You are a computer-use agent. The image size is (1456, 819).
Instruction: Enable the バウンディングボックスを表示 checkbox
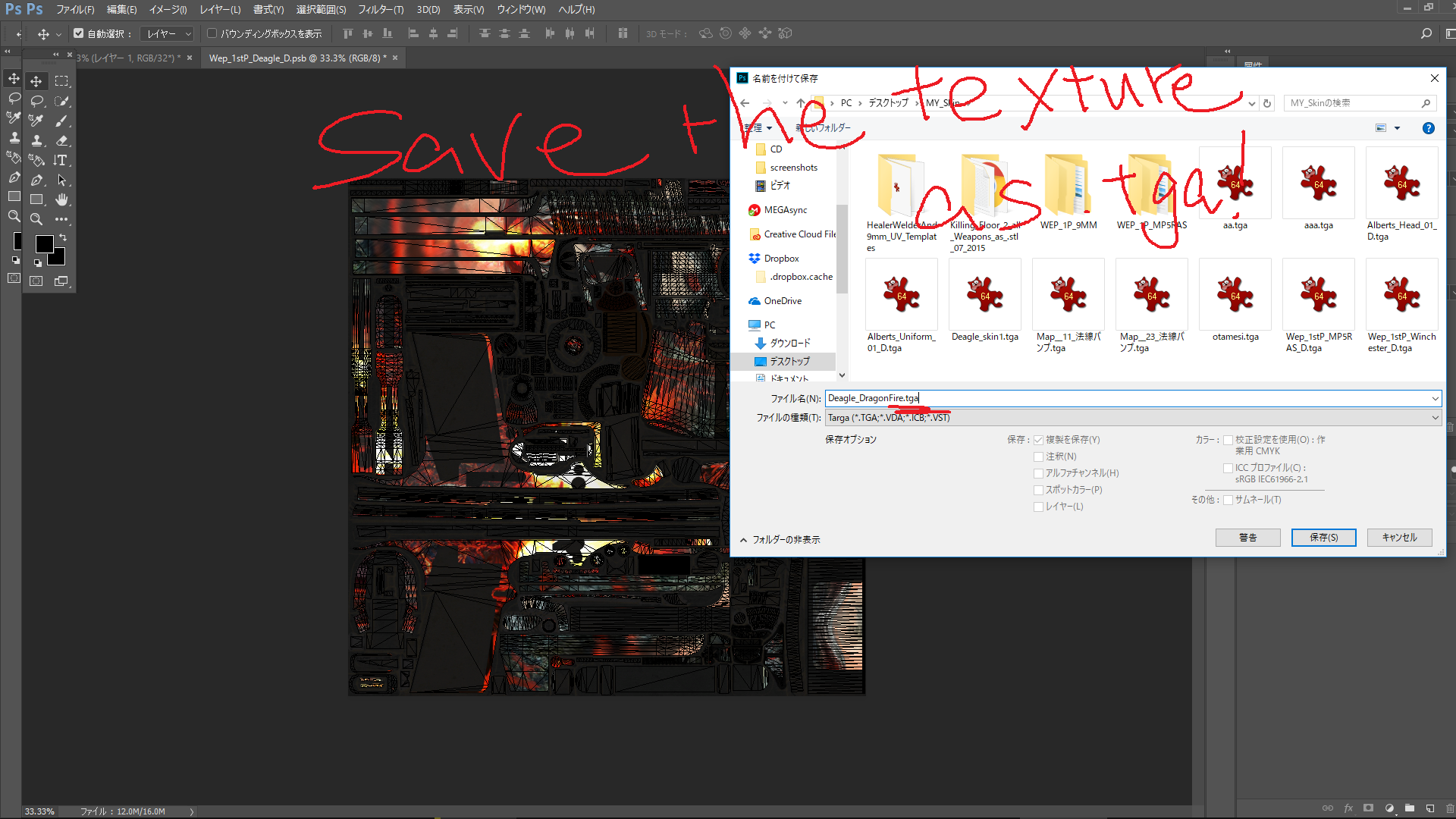point(212,33)
